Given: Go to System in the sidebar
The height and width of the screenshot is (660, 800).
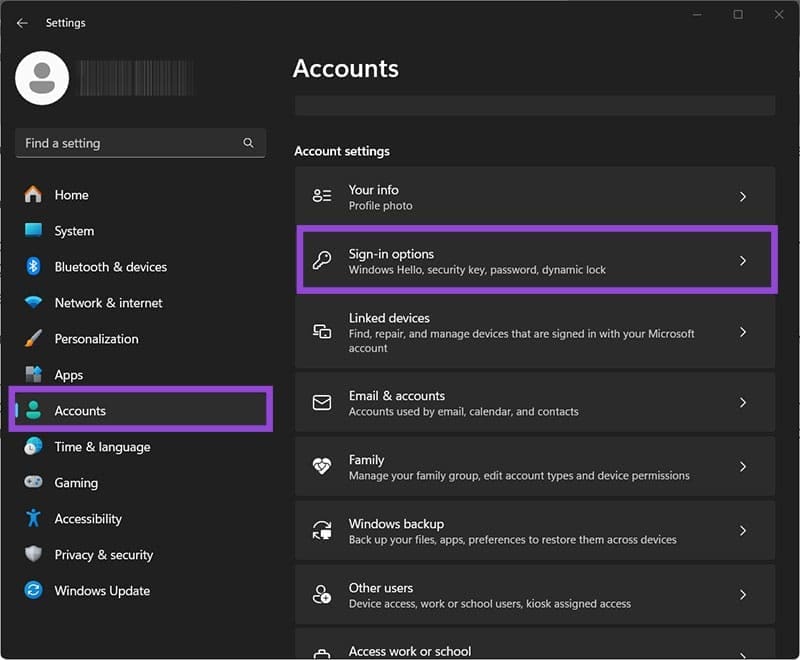Looking at the screenshot, I should tap(74, 231).
